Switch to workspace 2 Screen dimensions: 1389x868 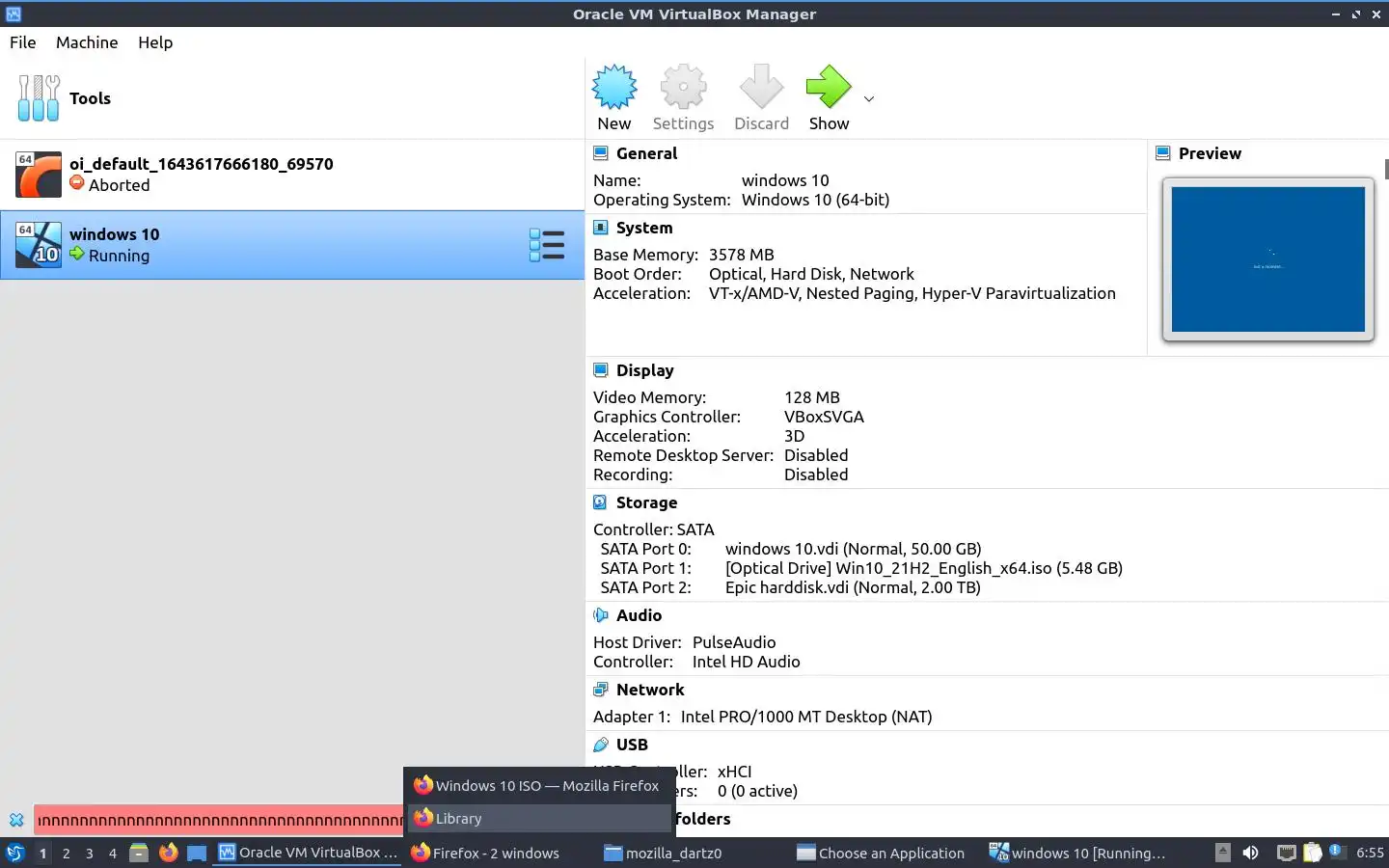(x=66, y=853)
